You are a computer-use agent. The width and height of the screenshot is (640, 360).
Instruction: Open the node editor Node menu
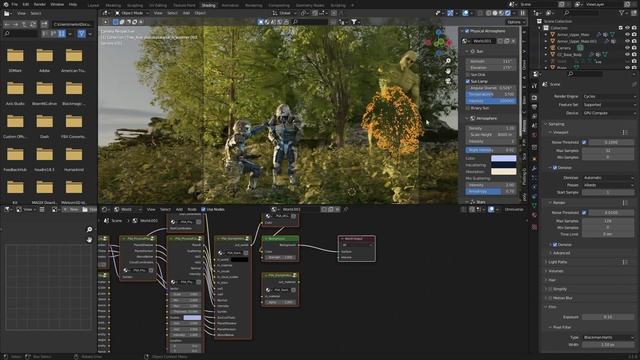coord(192,209)
